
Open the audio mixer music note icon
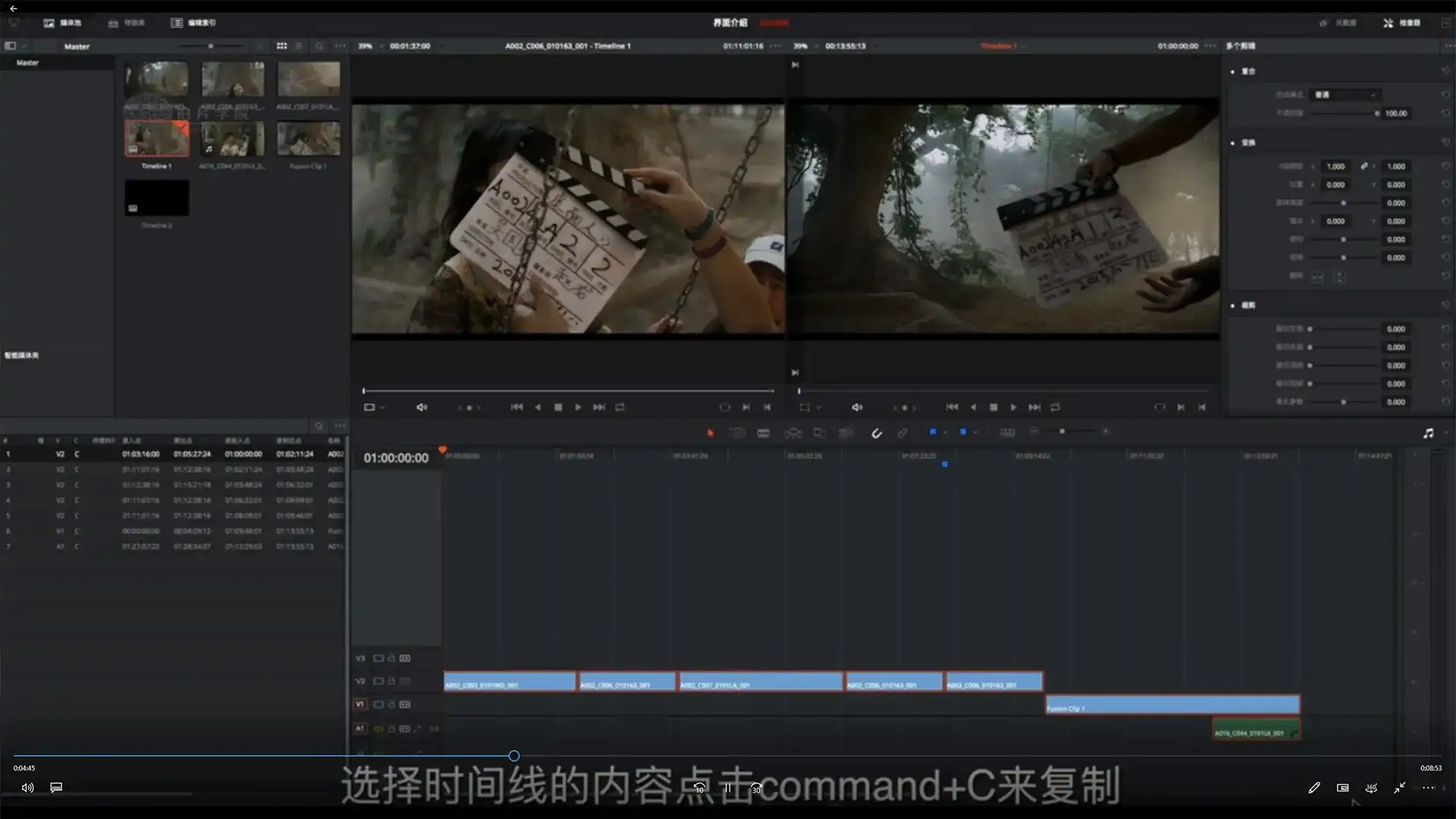(x=1428, y=433)
